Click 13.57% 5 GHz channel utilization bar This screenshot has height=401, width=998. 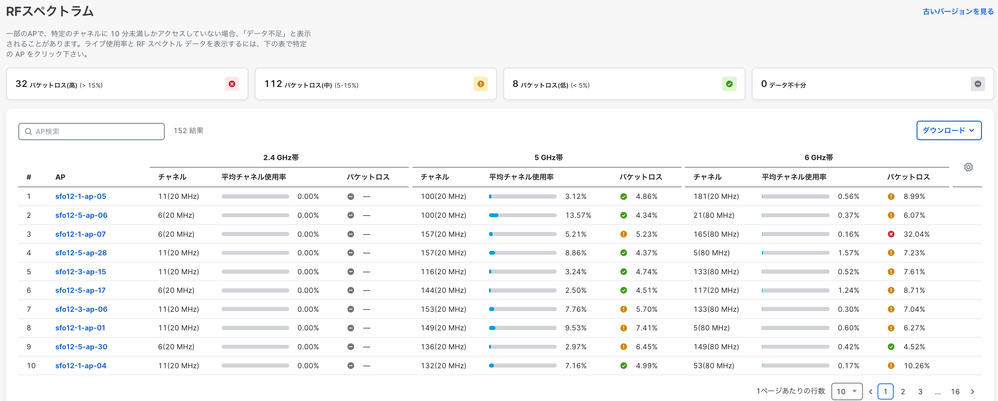coord(522,215)
